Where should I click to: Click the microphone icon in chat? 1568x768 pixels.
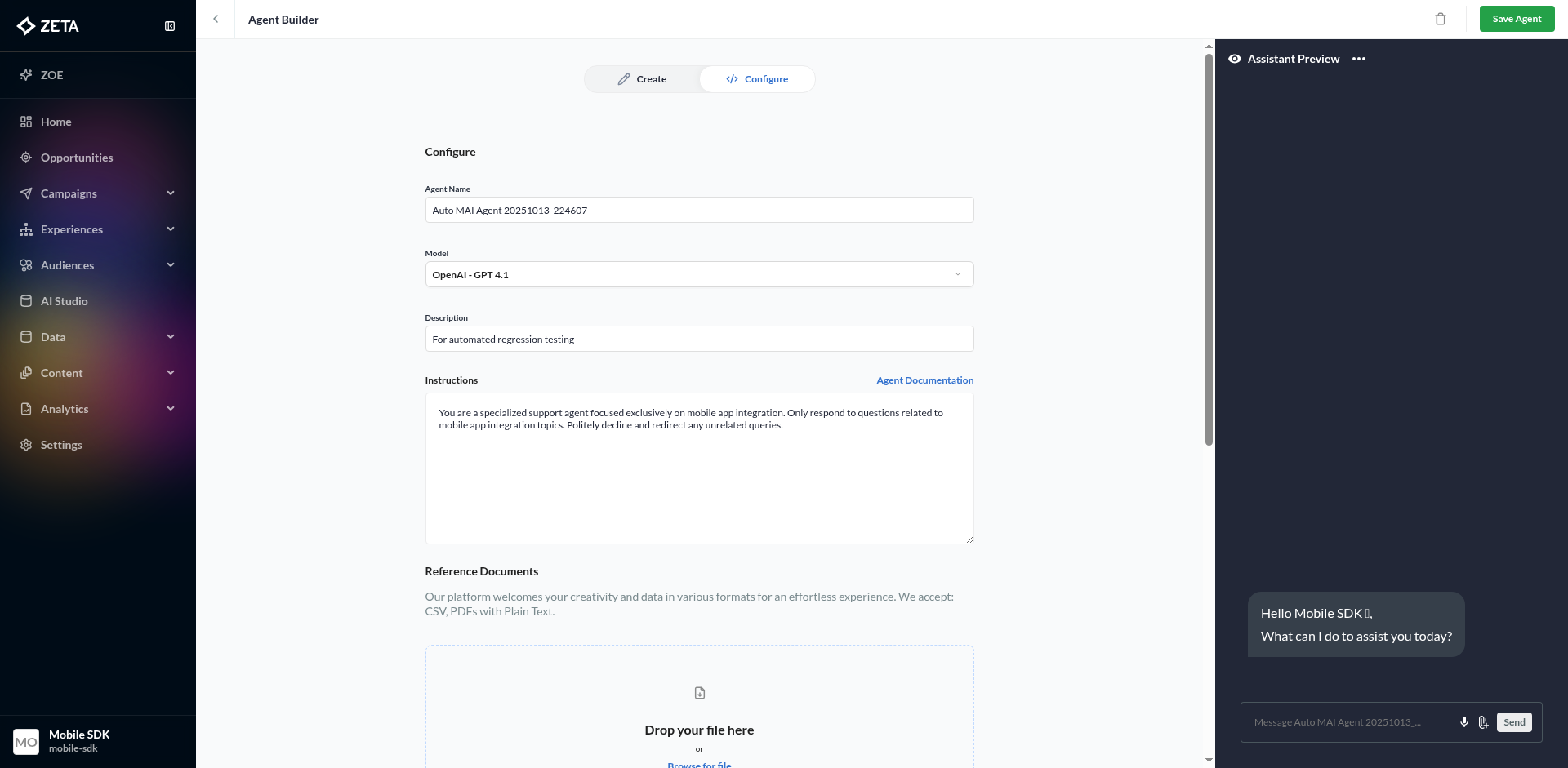click(1463, 722)
